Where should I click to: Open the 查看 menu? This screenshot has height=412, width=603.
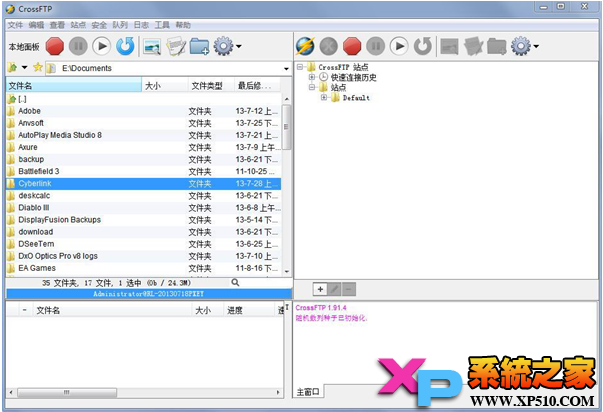(x=57, y=25)
